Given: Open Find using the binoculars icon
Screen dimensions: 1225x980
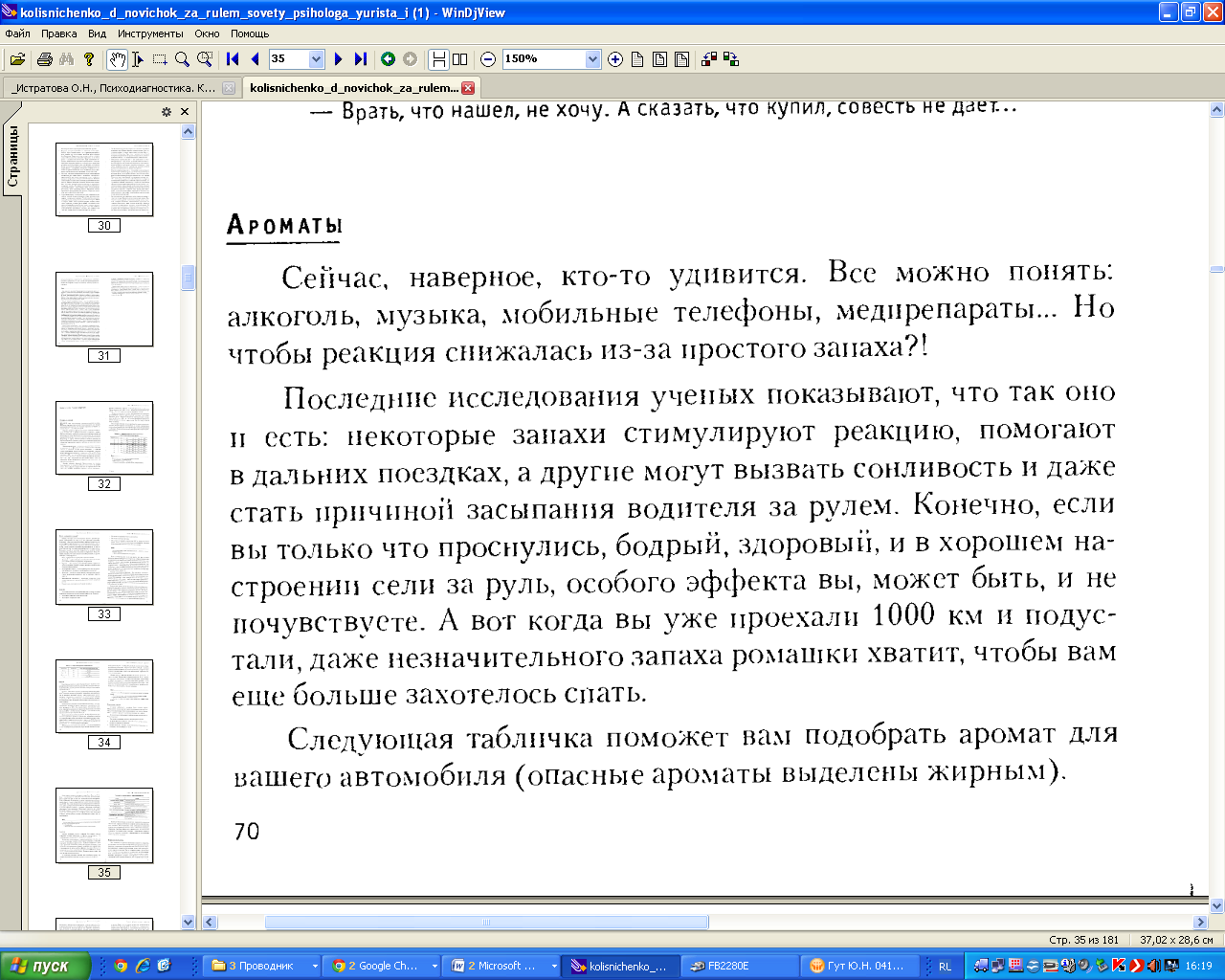Looking at the screenshot, I should (67, 59).
